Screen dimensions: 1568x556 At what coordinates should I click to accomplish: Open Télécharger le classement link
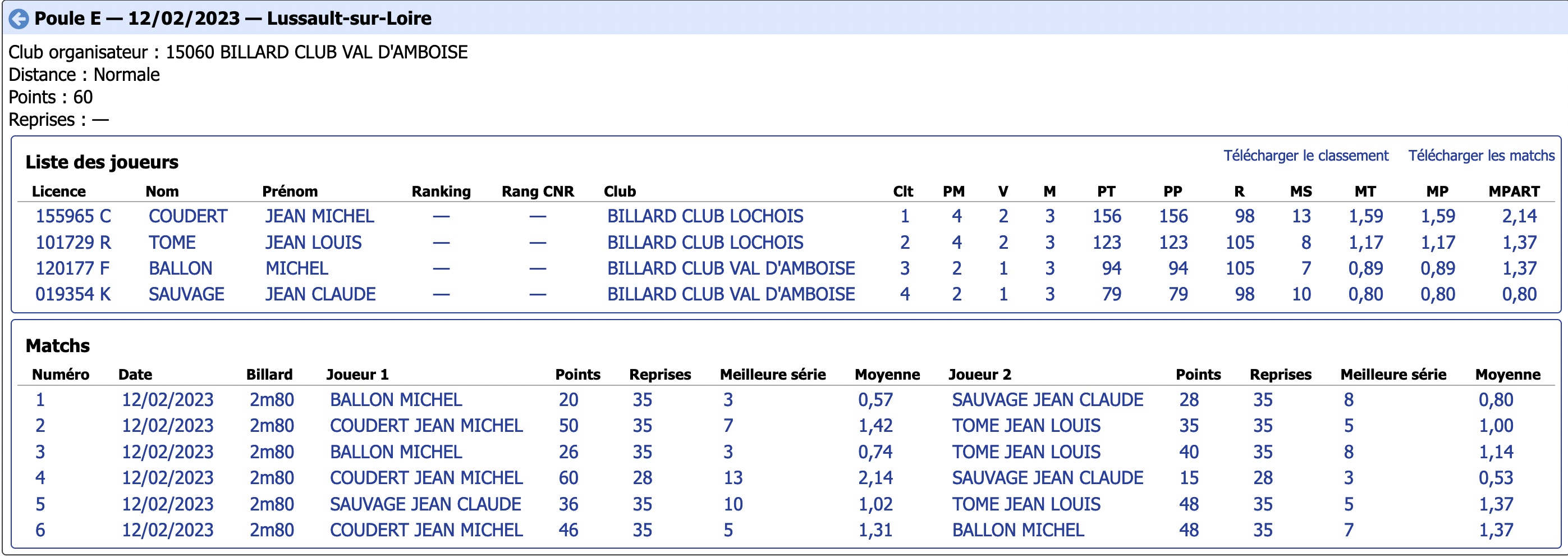[x=1306, y=156]
